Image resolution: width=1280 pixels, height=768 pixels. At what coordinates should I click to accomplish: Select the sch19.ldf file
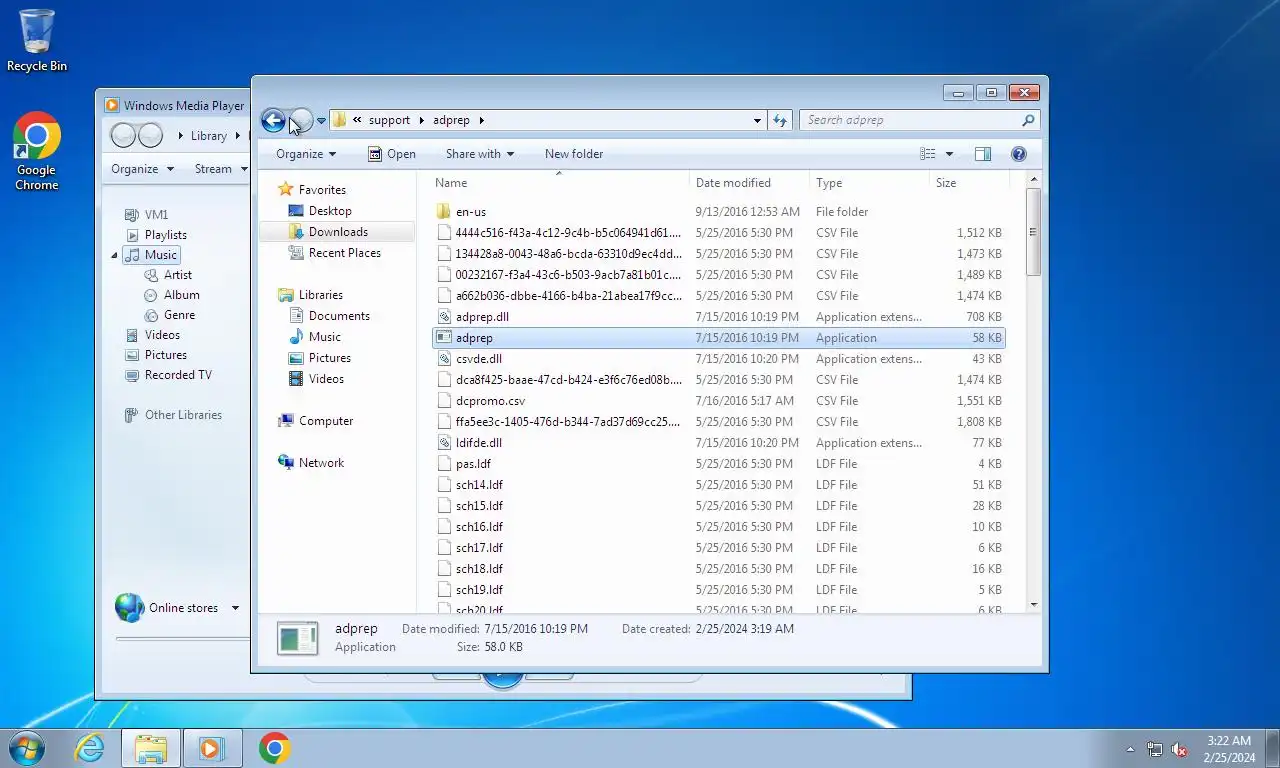(718, 590)
